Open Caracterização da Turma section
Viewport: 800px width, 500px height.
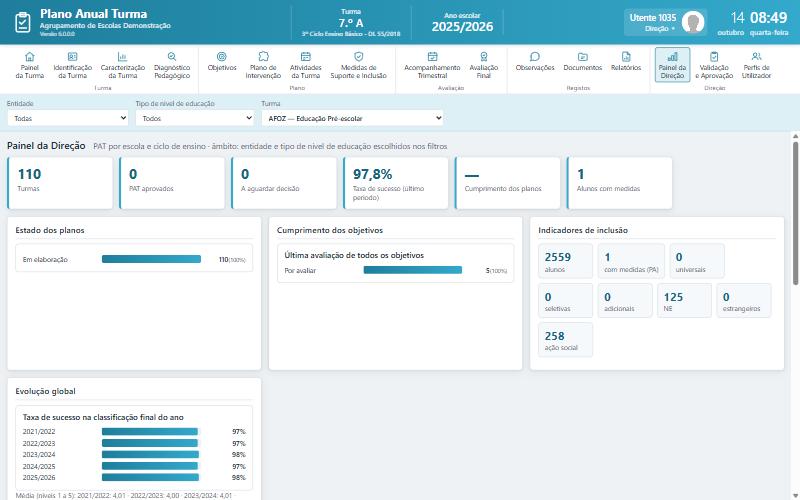coord(122,65)
